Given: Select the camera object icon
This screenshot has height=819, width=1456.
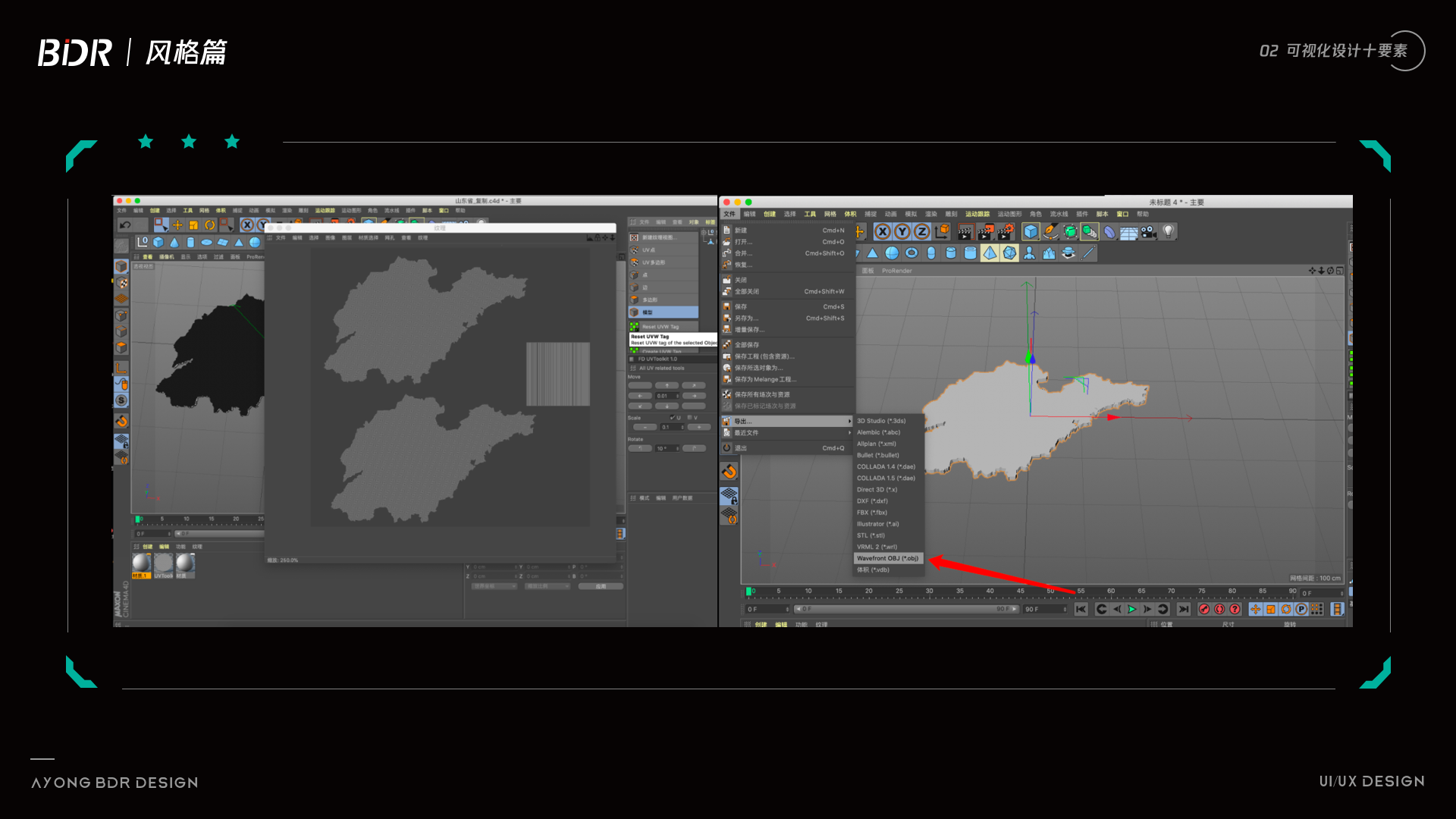Looking at the screenshot, I should [1149, 232].
